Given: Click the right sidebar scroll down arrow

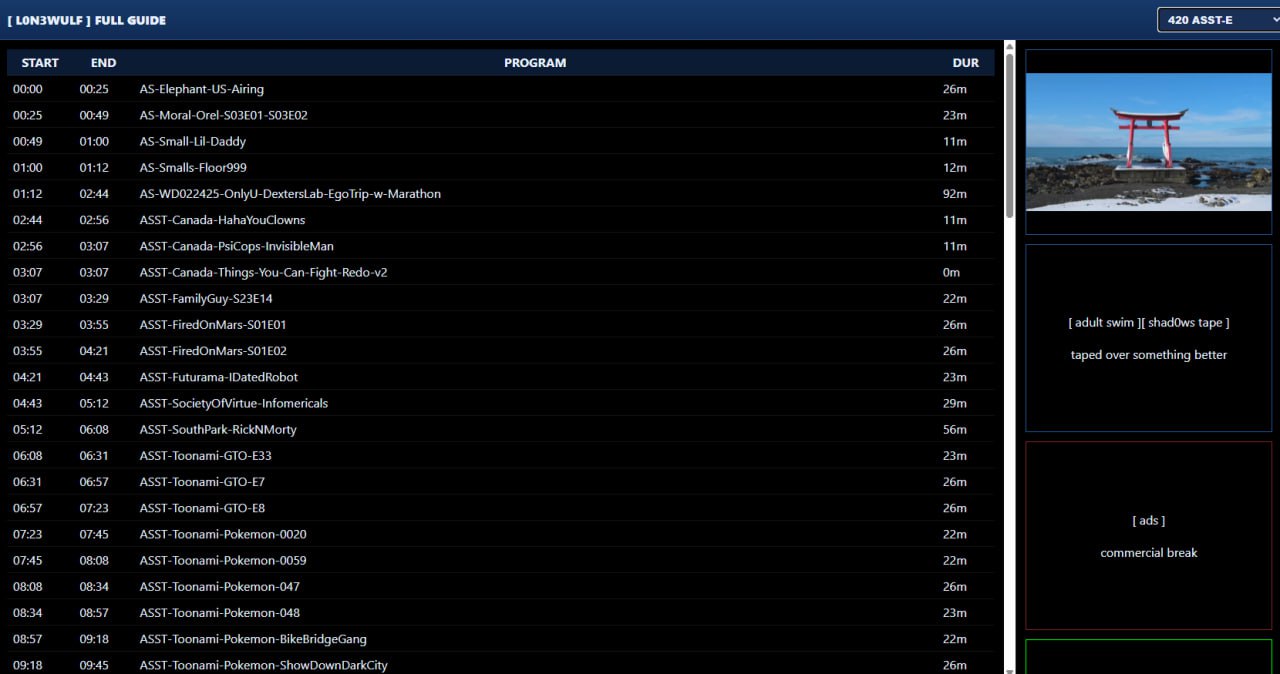Looking at the screenshot, I should tap(1009, 668).
